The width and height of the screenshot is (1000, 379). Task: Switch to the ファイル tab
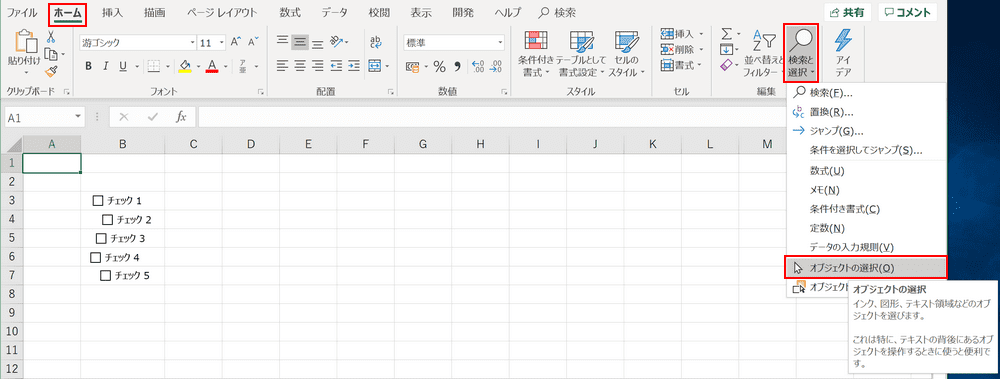(22, 12)
